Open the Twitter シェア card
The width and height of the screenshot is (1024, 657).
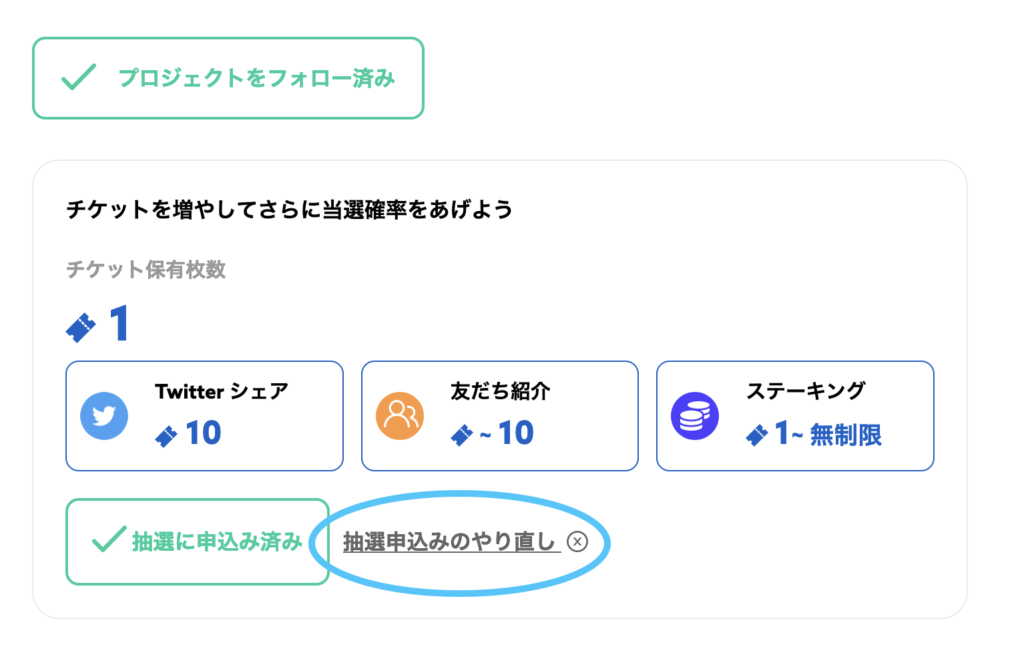(x=204, y=416)
